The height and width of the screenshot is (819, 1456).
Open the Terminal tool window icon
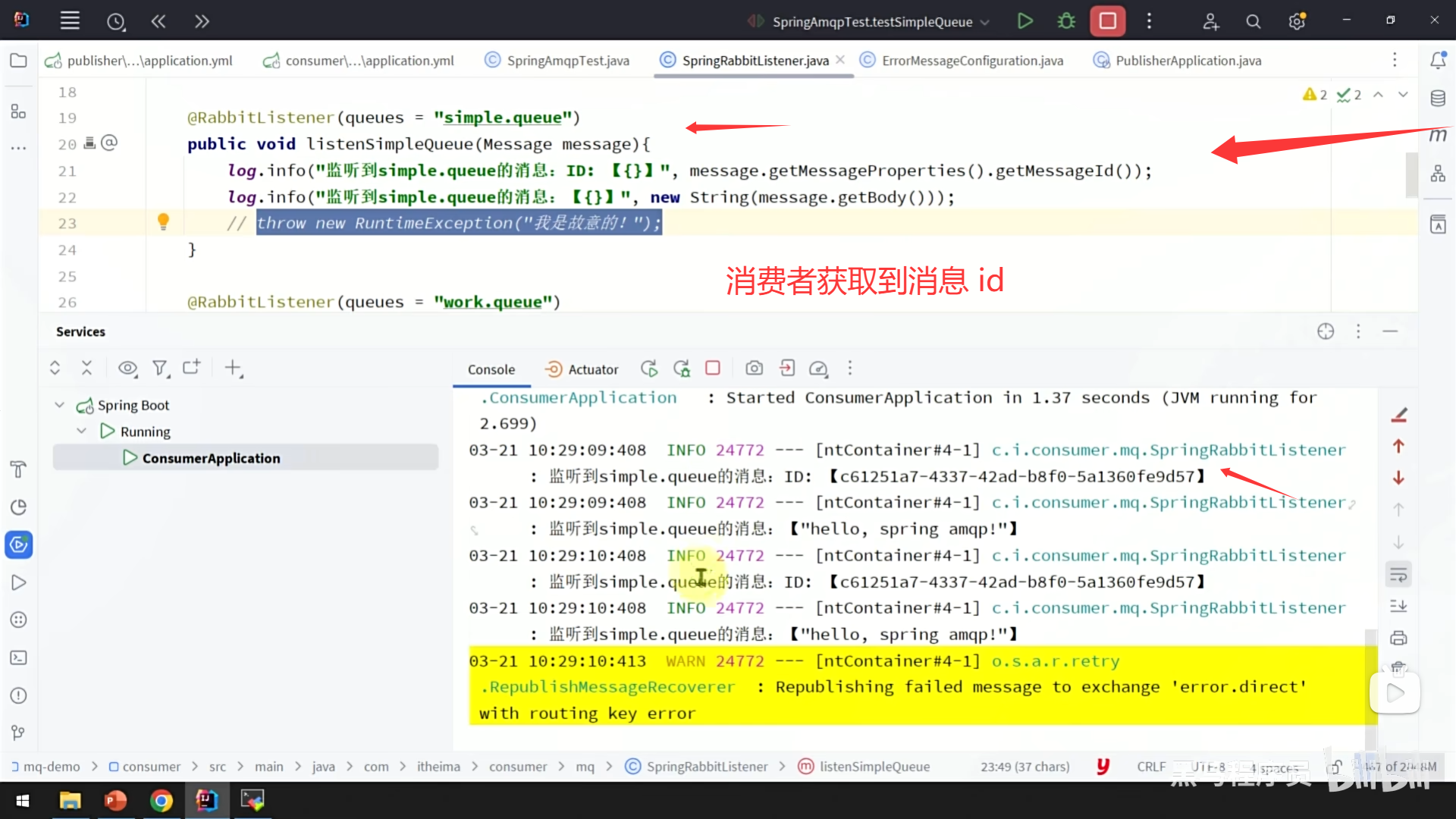coord(18,657)
